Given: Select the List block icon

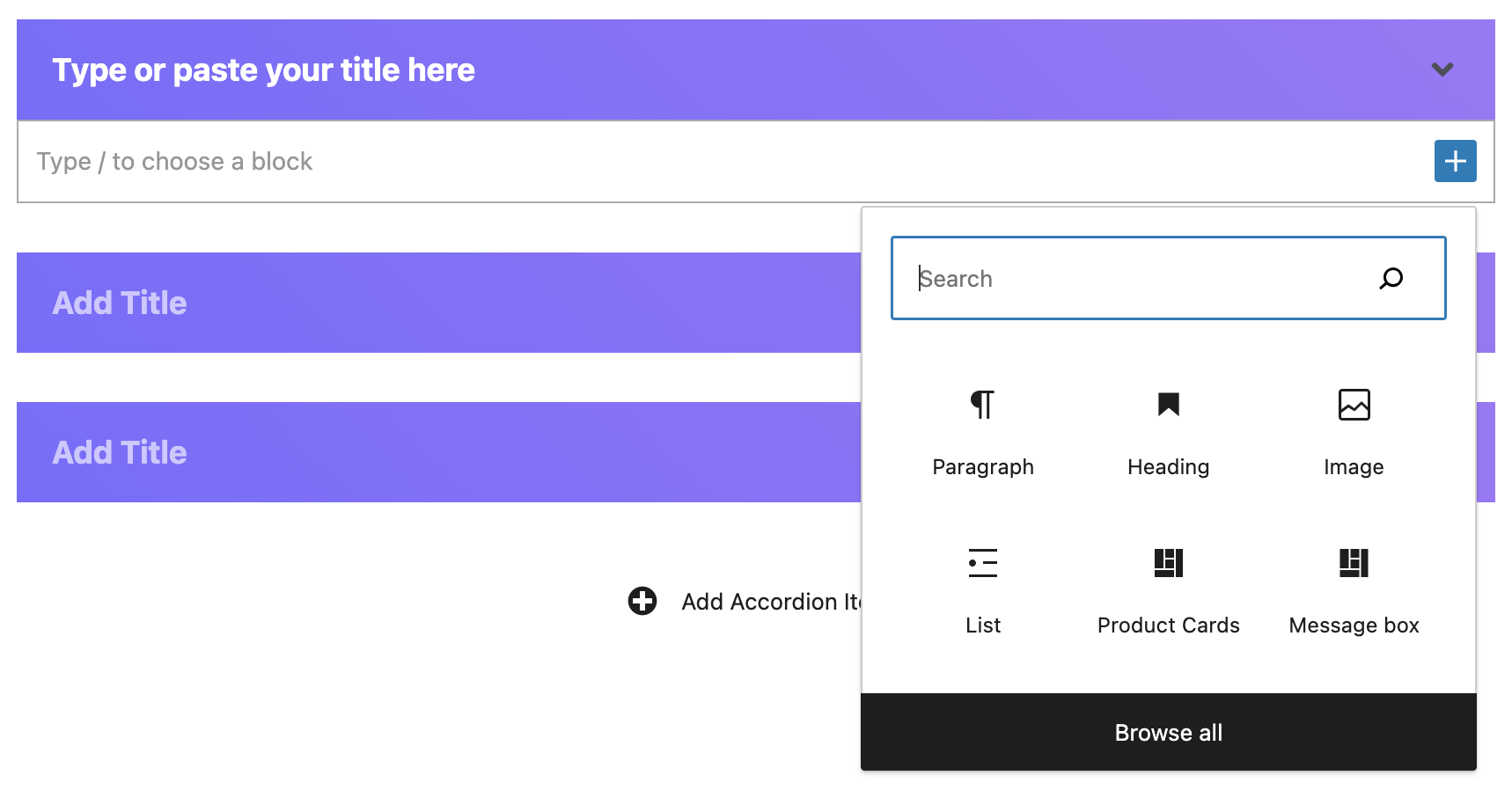Looking at the screenshot, I should [982, 563].
